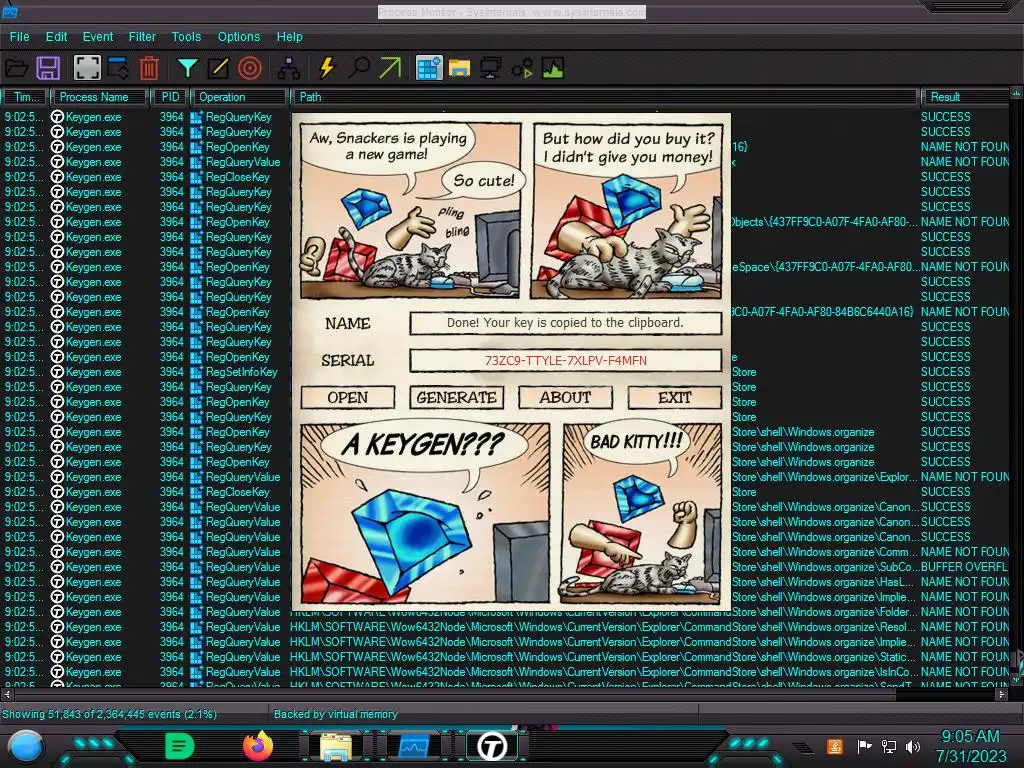Viewport: 1024px width, 768px height.
Task: Click the Operation column header
Action: pos(239,97)
